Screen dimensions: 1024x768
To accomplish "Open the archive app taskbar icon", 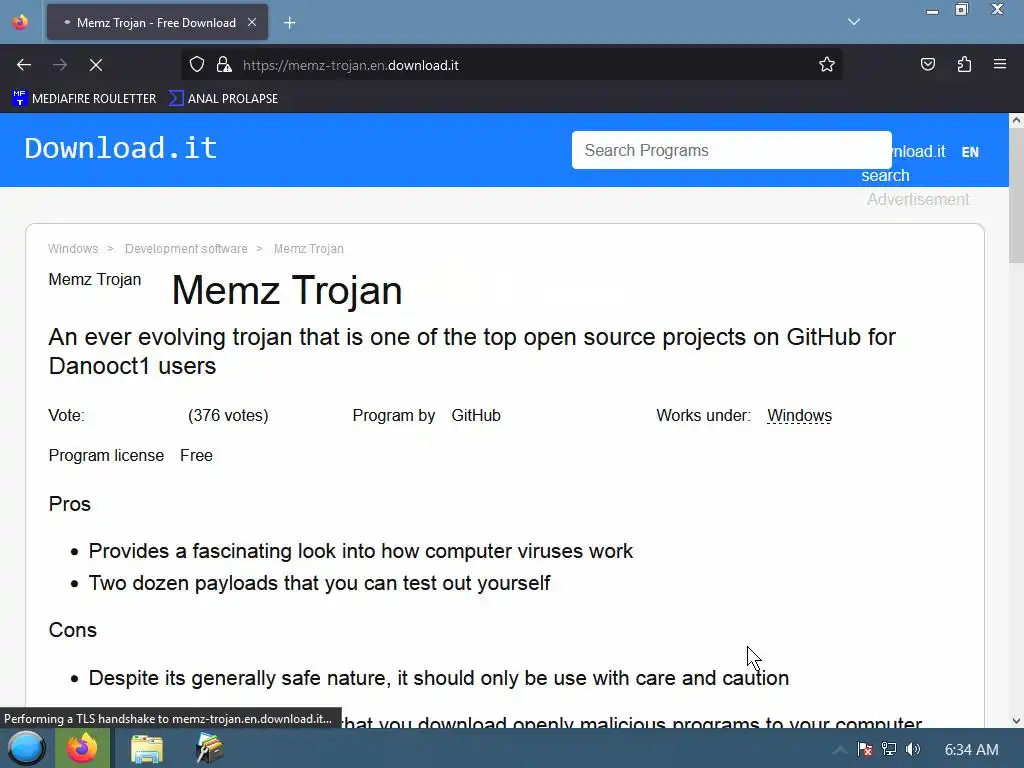I will [210, 748].
